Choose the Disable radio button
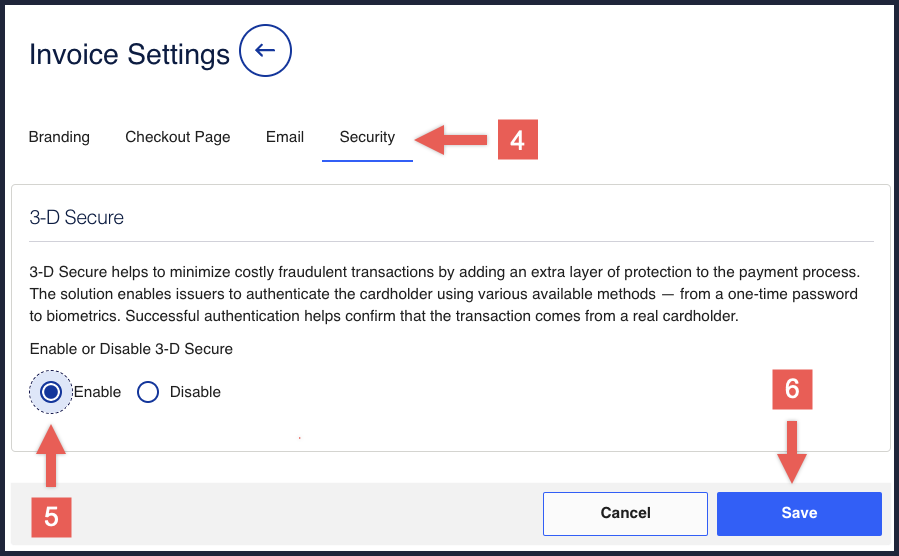The width and height of the screenshot is (899, 556). coord(148,392)
